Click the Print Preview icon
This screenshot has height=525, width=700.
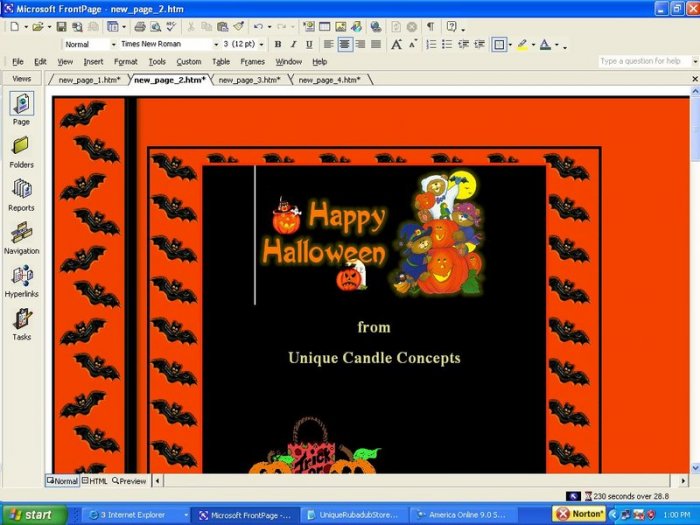155,27
